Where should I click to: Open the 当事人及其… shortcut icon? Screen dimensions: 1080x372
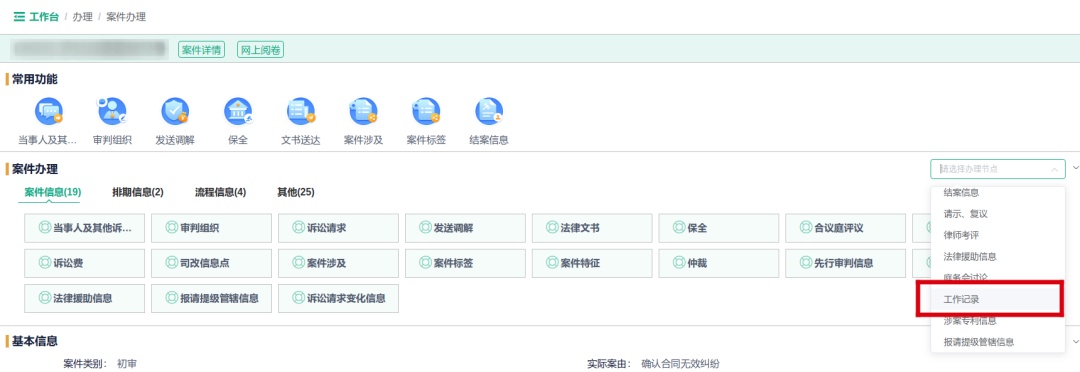click(49, 112)
